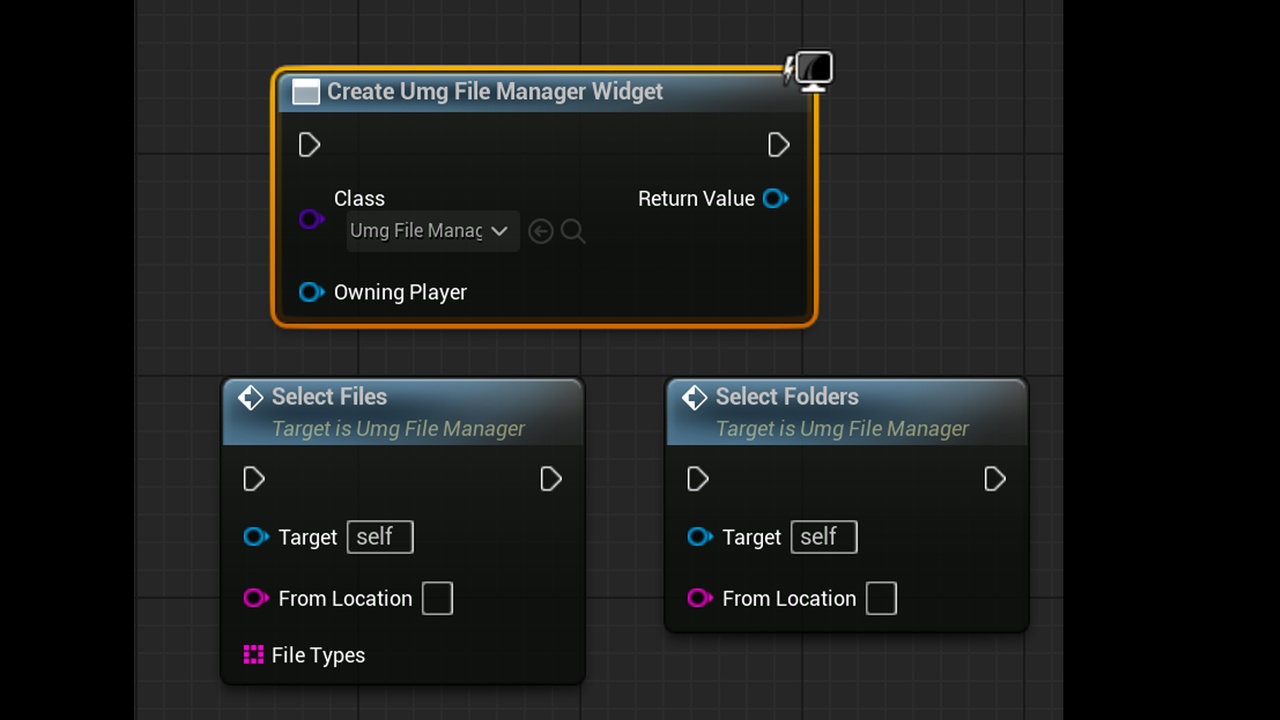The image size is (1280, 720).
Task: Click the From Location pin on Select Folders
Action: point(699,598)
